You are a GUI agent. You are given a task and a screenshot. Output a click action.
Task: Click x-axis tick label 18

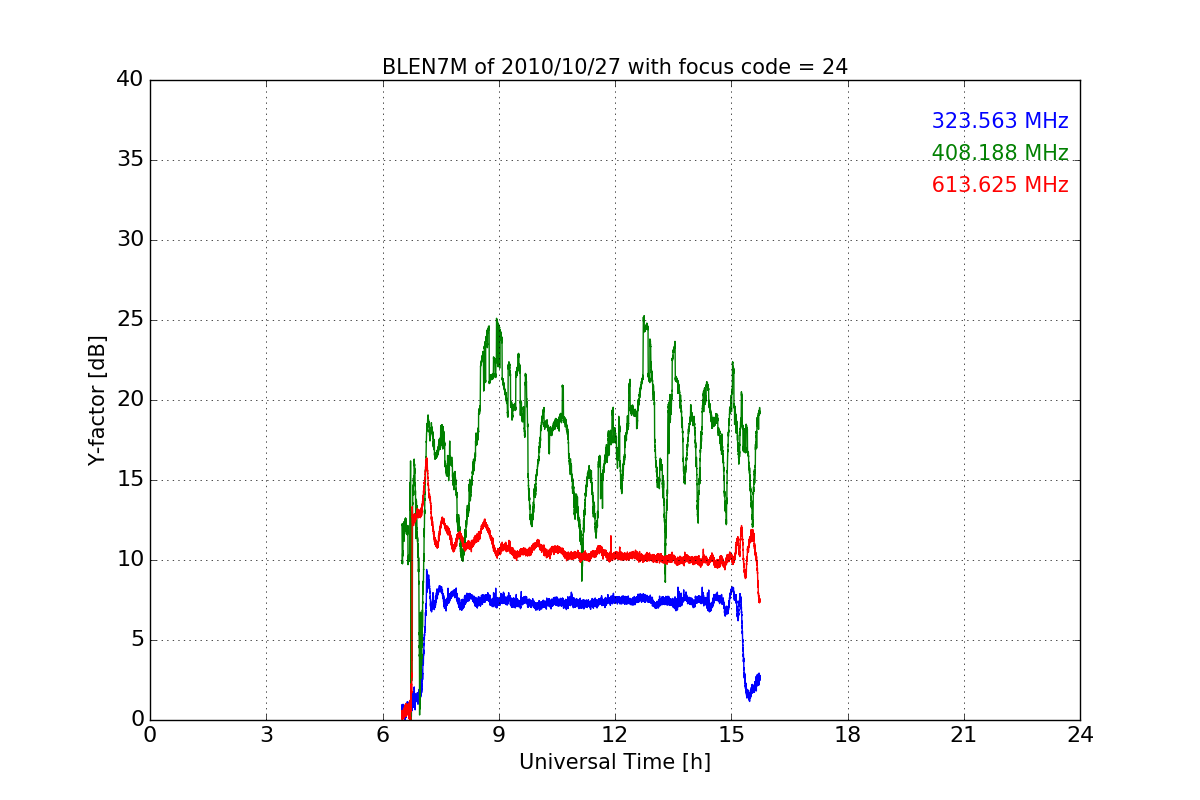point(848,735)
